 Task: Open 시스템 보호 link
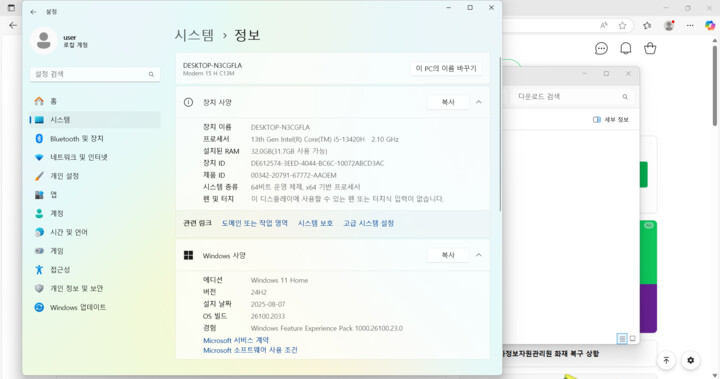click(315, 223)
